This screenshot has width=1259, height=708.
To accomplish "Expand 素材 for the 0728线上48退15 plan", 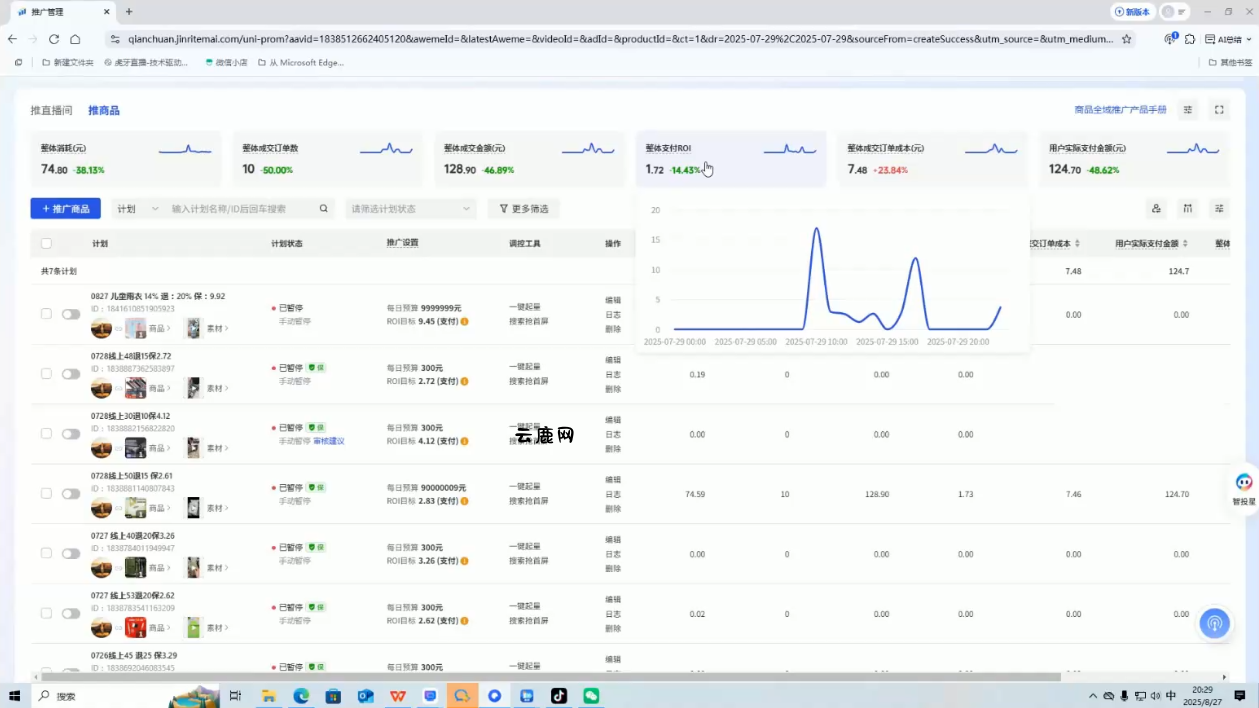I will point(217,388).
